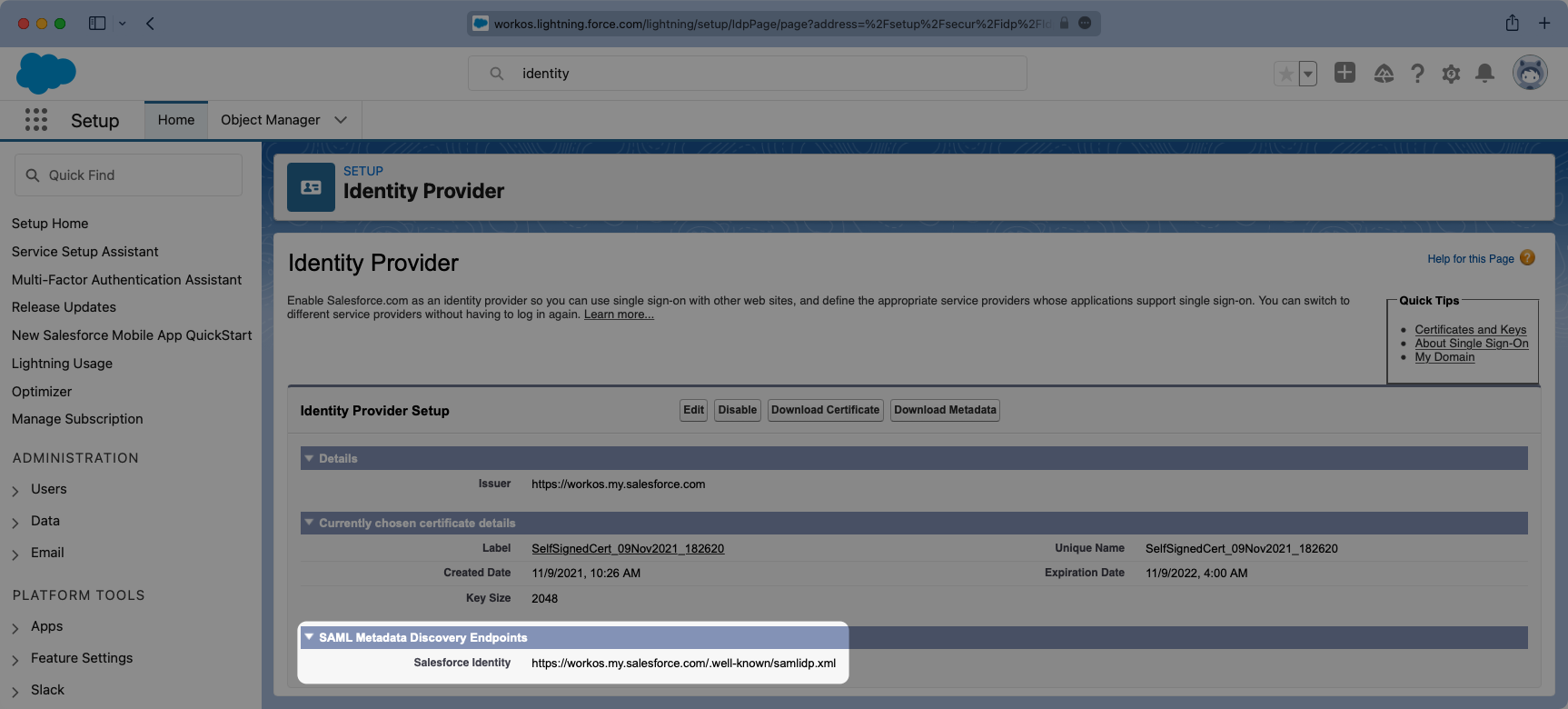Open the user profile avatar

(x=1530, y=73)
